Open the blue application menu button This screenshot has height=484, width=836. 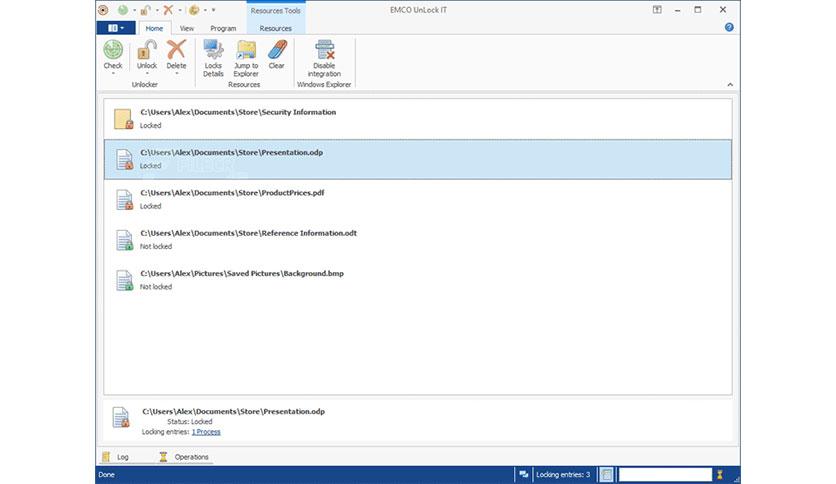(x=116, y=28)
